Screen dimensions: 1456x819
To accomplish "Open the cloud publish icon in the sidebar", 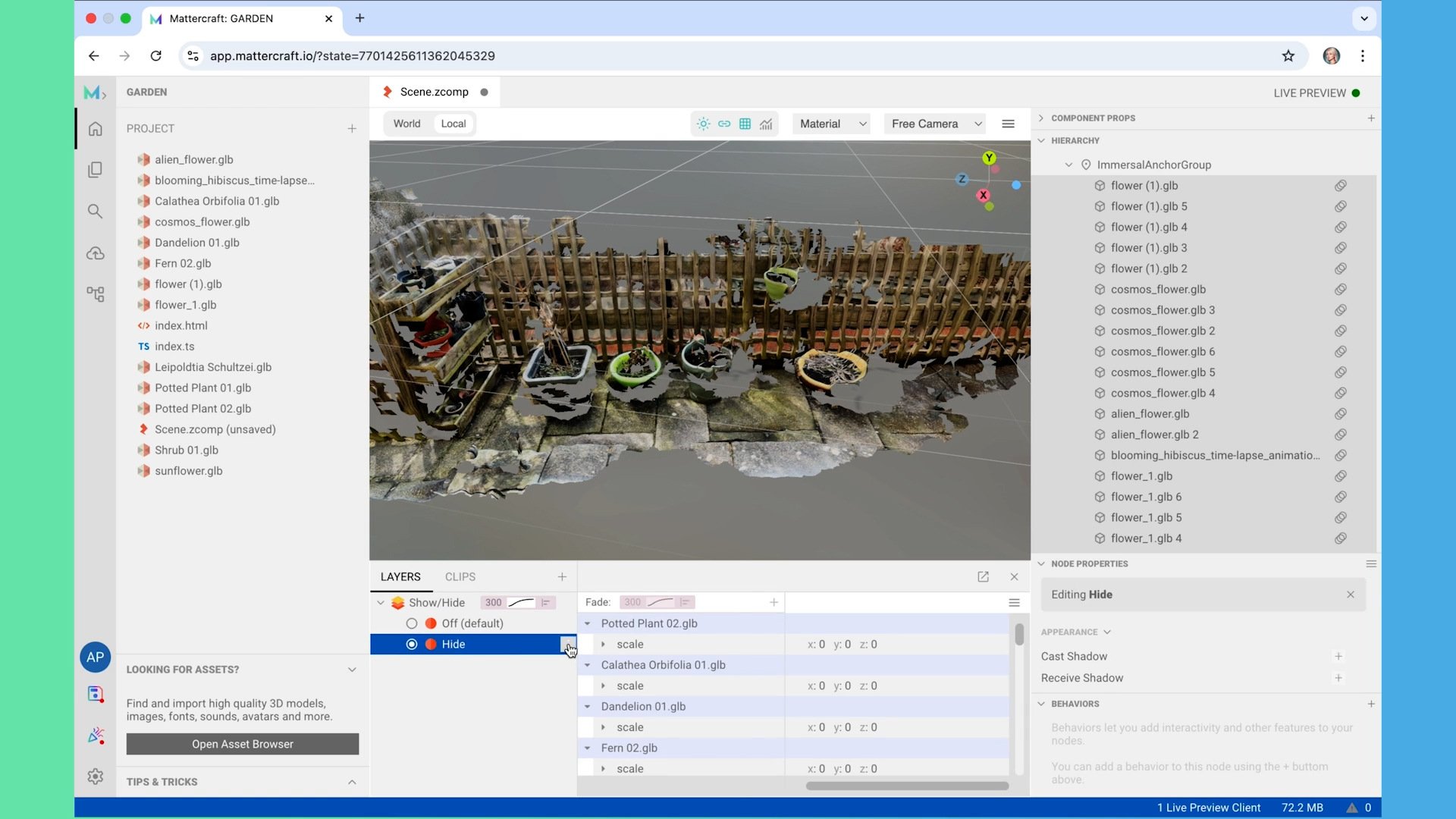I will click(95, 253).
